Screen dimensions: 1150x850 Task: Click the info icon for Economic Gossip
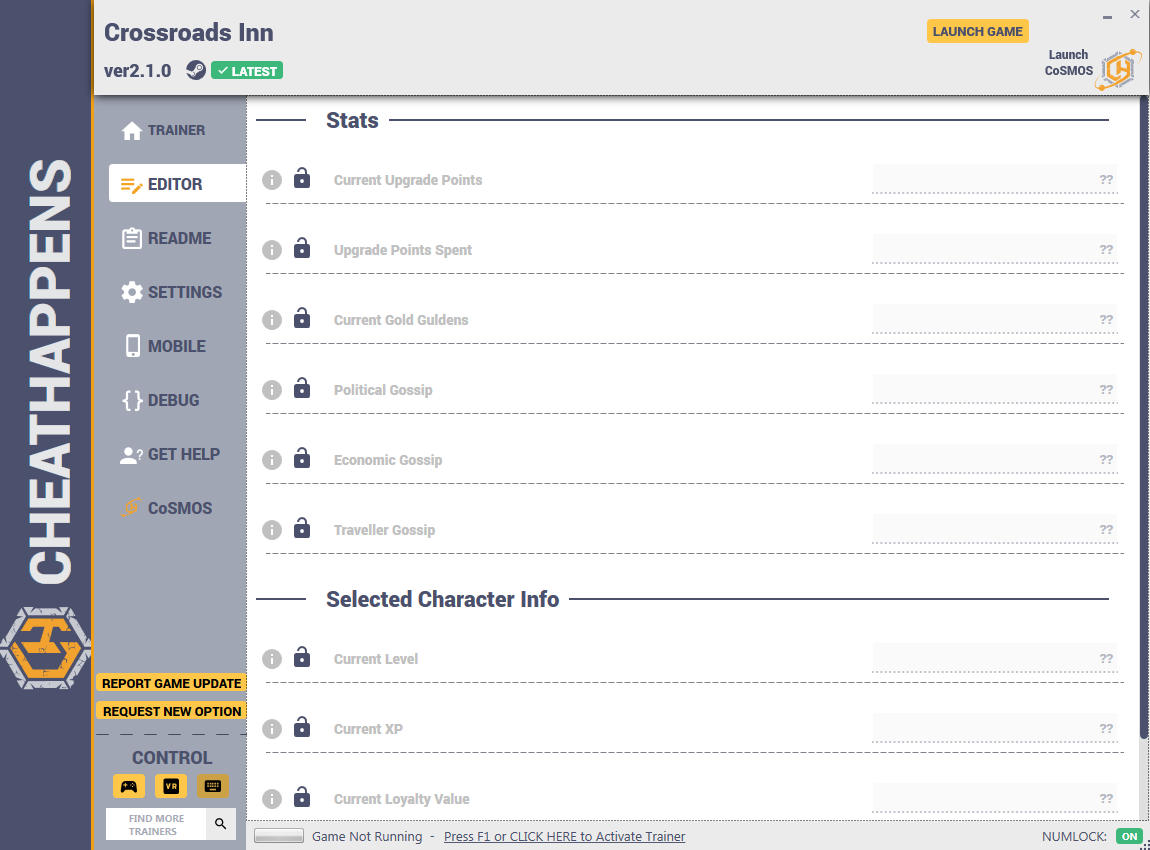point(272,460)
